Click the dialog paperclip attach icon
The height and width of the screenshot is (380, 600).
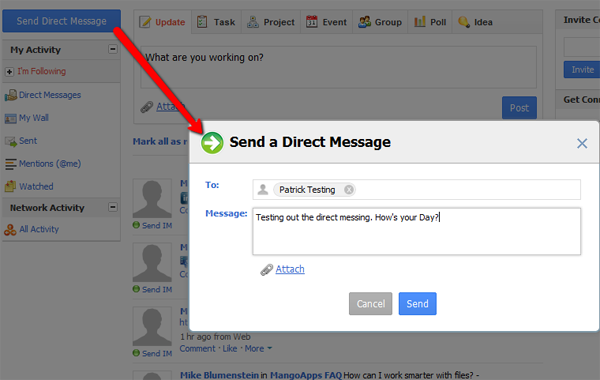(x=266, y=270)
